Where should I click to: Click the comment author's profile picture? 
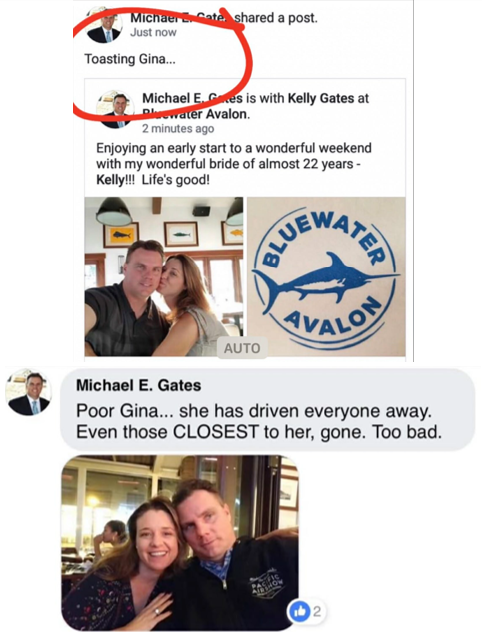[28, 392]
